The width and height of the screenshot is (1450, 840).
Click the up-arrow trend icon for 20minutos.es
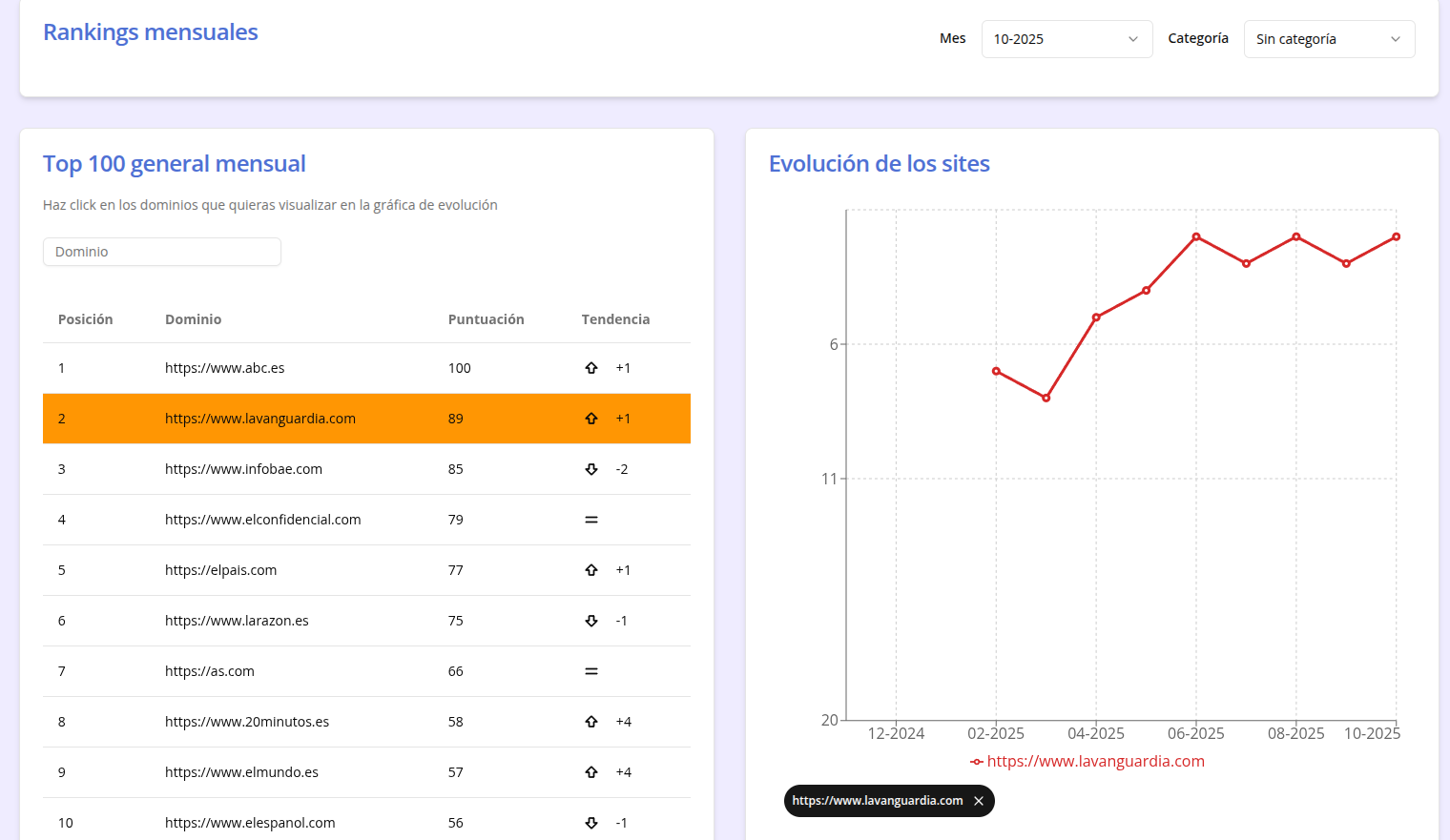[x=591, y=722]
